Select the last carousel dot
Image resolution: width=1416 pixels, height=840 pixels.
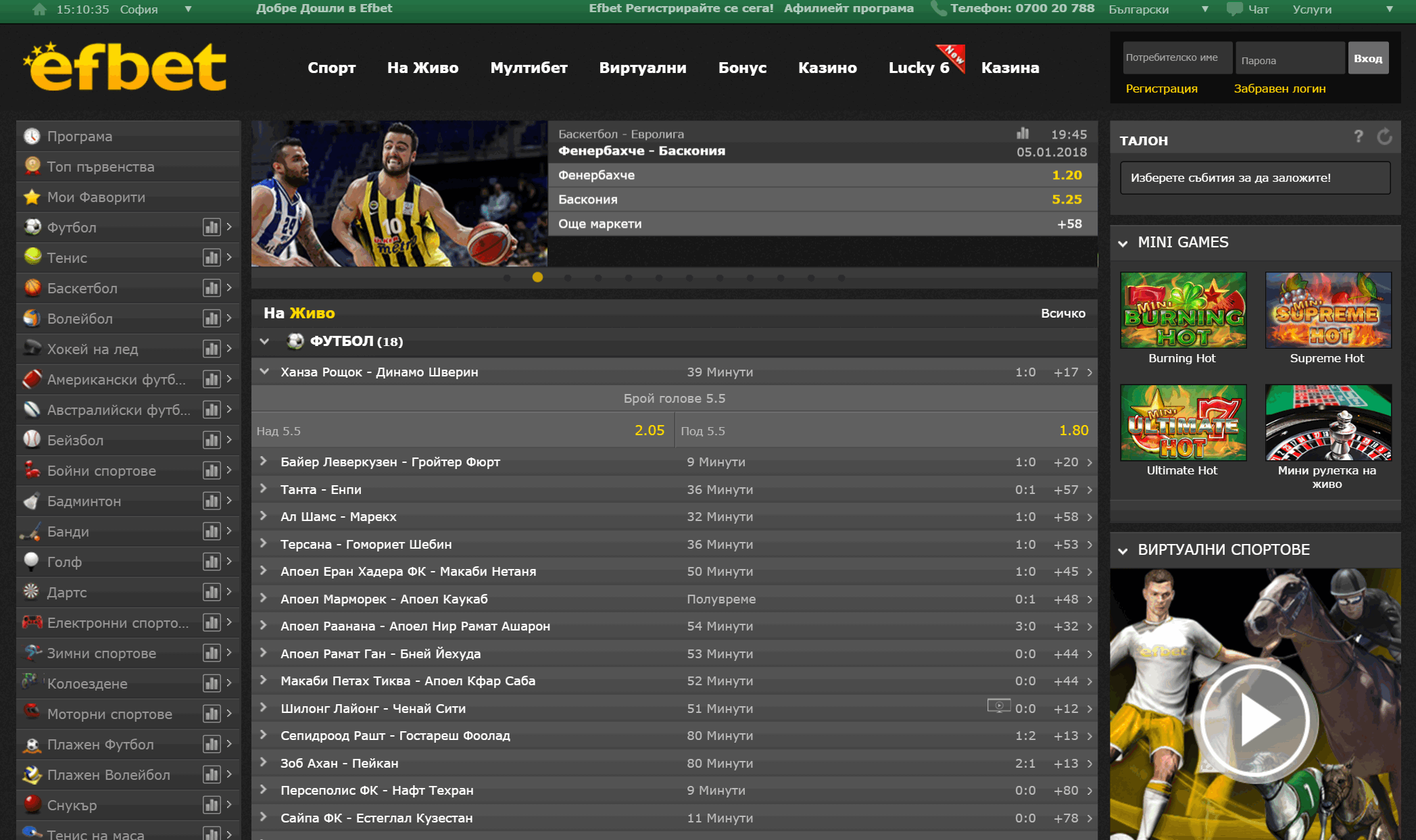pyautogui.click(x=841, y=278)
